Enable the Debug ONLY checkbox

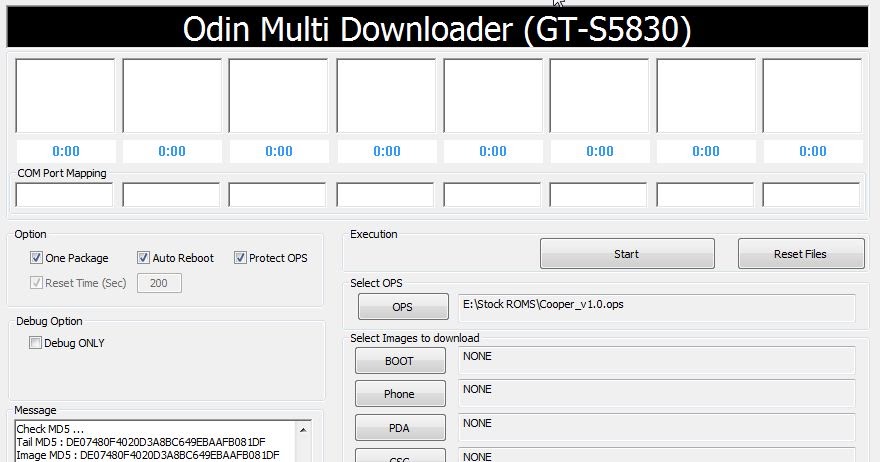click(x=35, y=342)
